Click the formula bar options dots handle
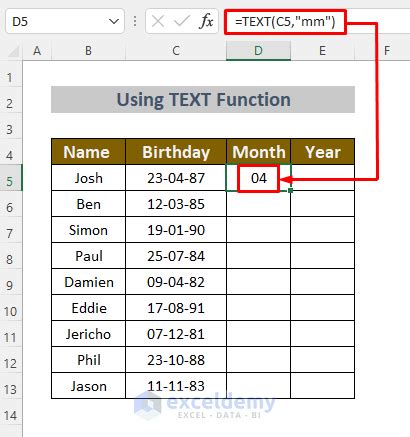Viewport: 410px width, 437px height. tap(135, 22)
